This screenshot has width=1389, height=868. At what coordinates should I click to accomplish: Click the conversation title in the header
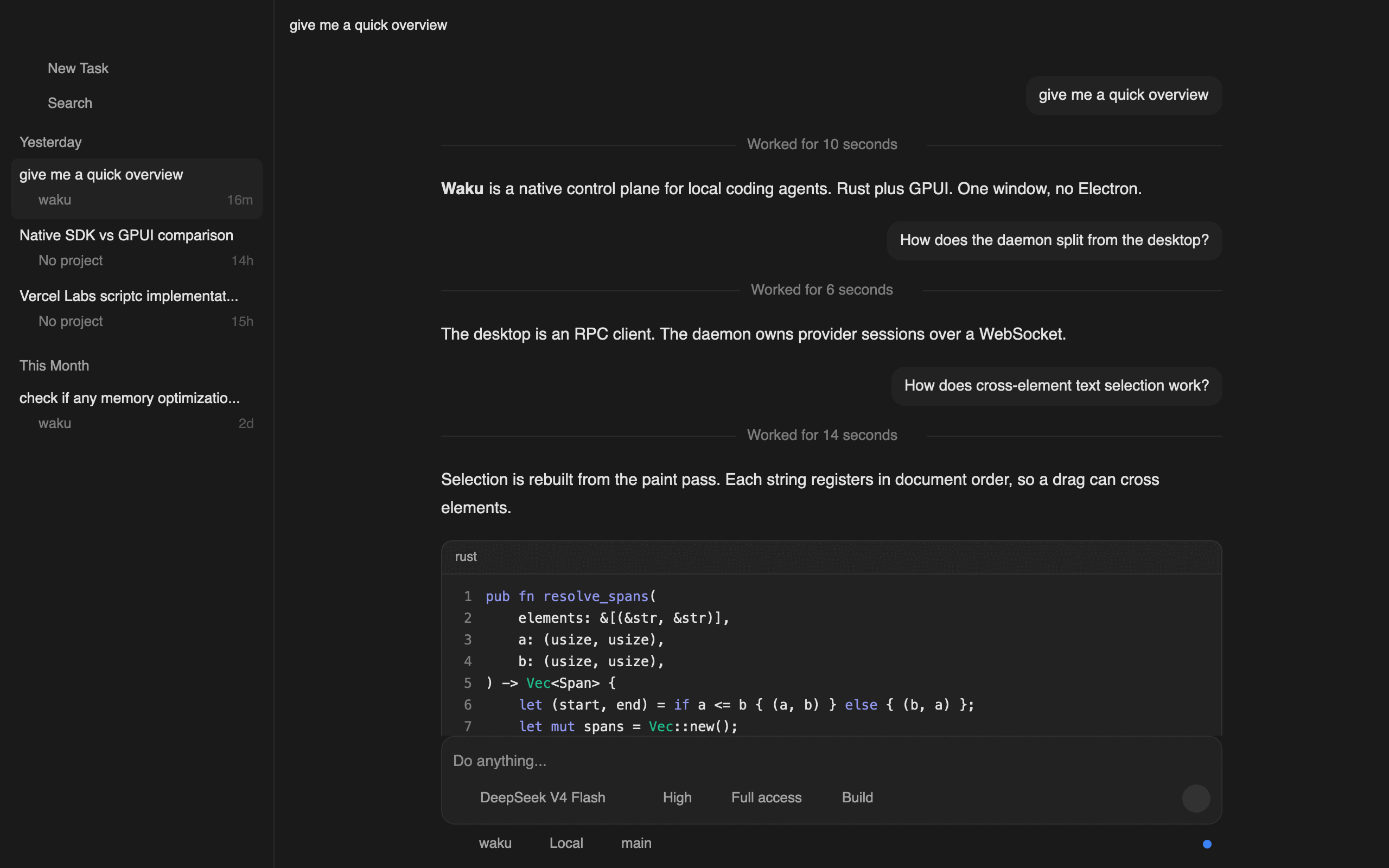(368, 25)
